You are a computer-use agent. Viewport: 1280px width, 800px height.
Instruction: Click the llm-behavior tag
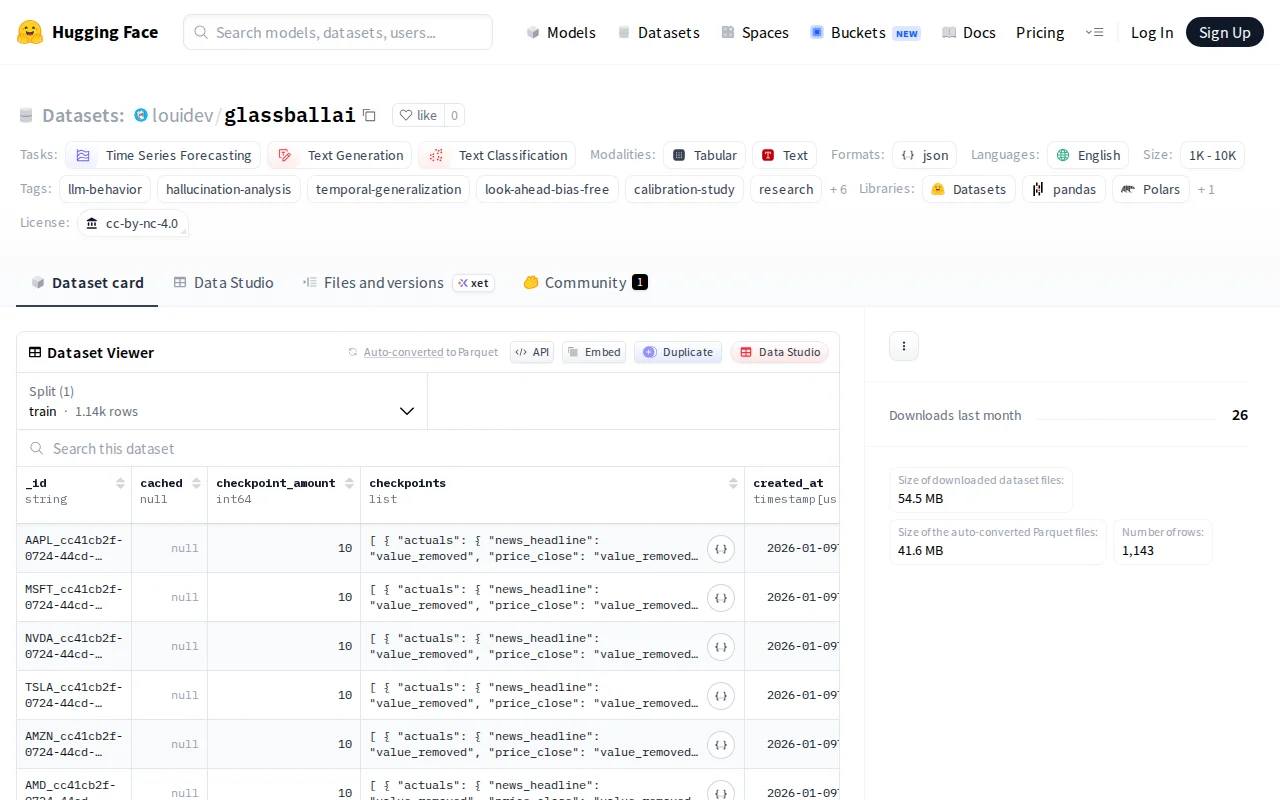(105, 189)
